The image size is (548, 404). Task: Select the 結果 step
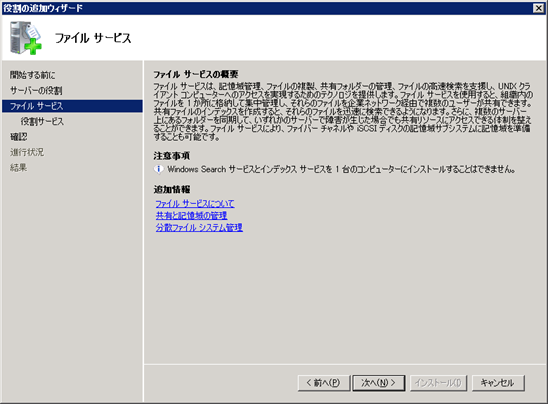click(x=18, y=167)
